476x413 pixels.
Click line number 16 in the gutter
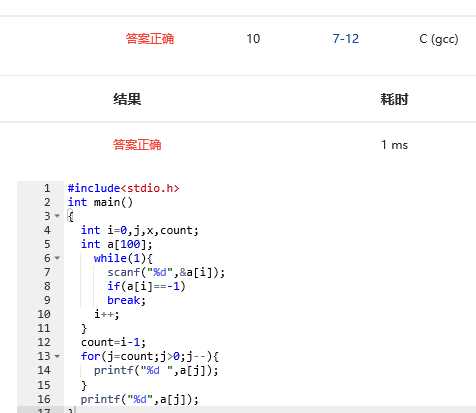[x=44, y=399]
